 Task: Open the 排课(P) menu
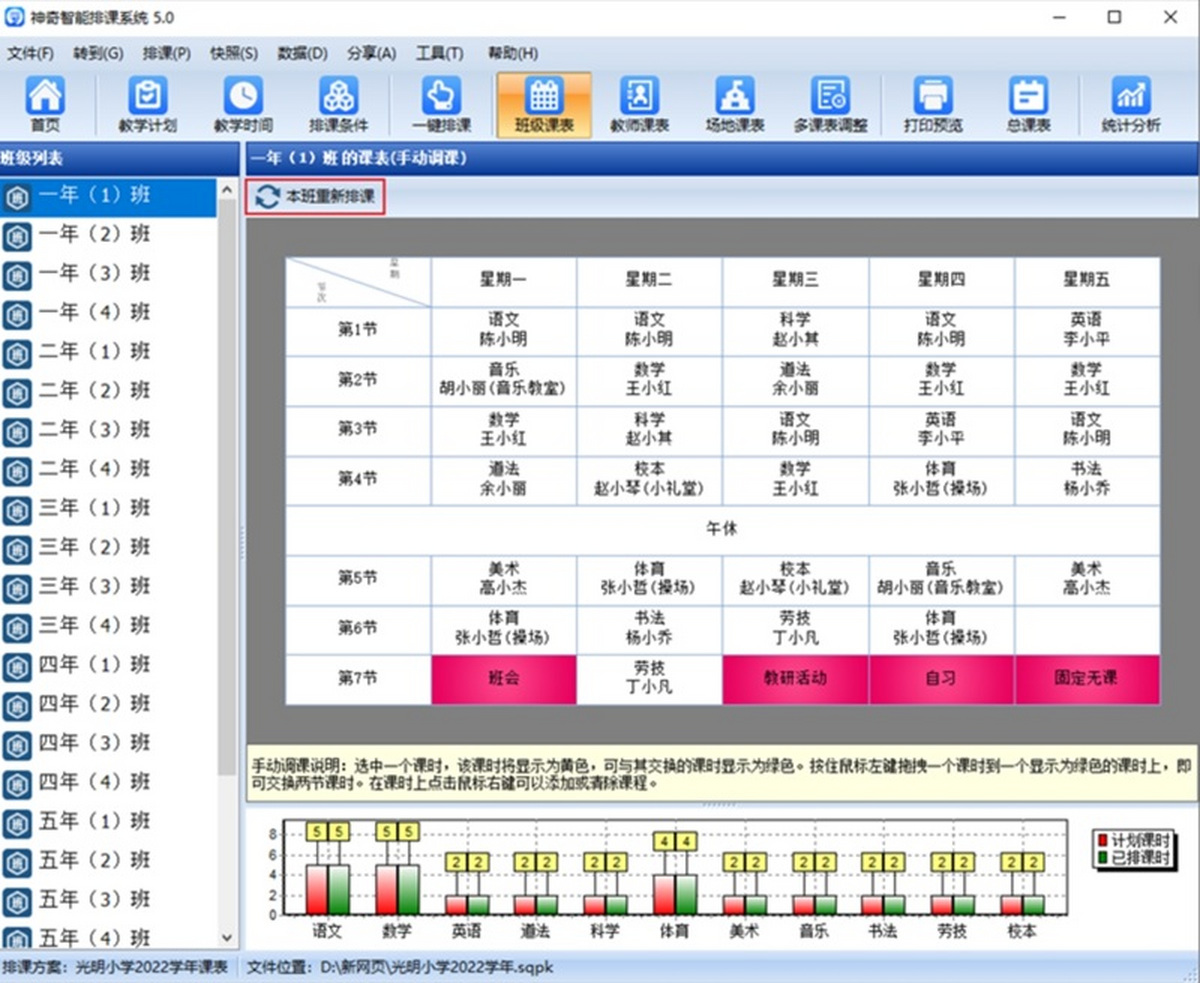tap(166, 53)
